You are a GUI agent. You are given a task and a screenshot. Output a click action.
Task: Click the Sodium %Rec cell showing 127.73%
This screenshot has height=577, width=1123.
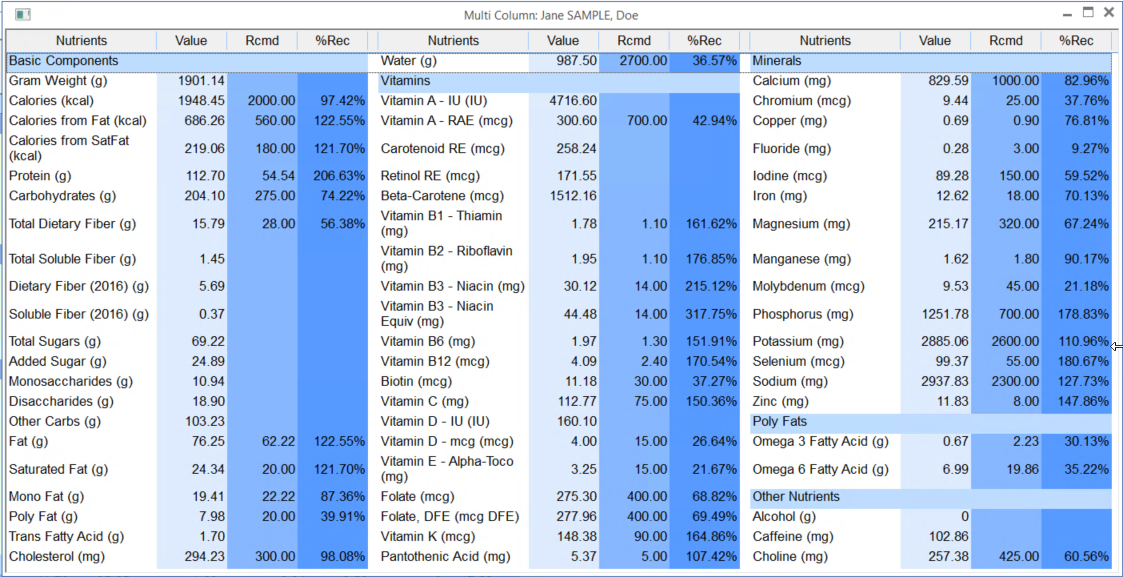(1079, 384)
